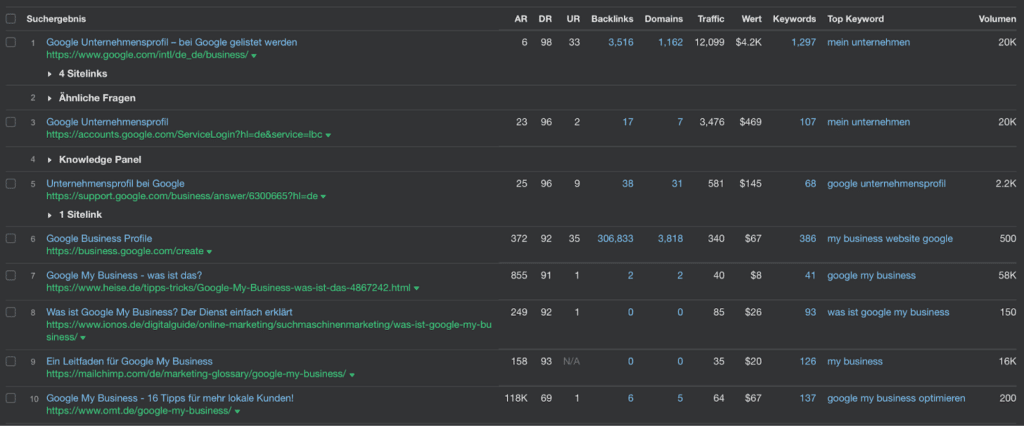
Task: Open the 137 keywords value
Action: click(808, 398)
